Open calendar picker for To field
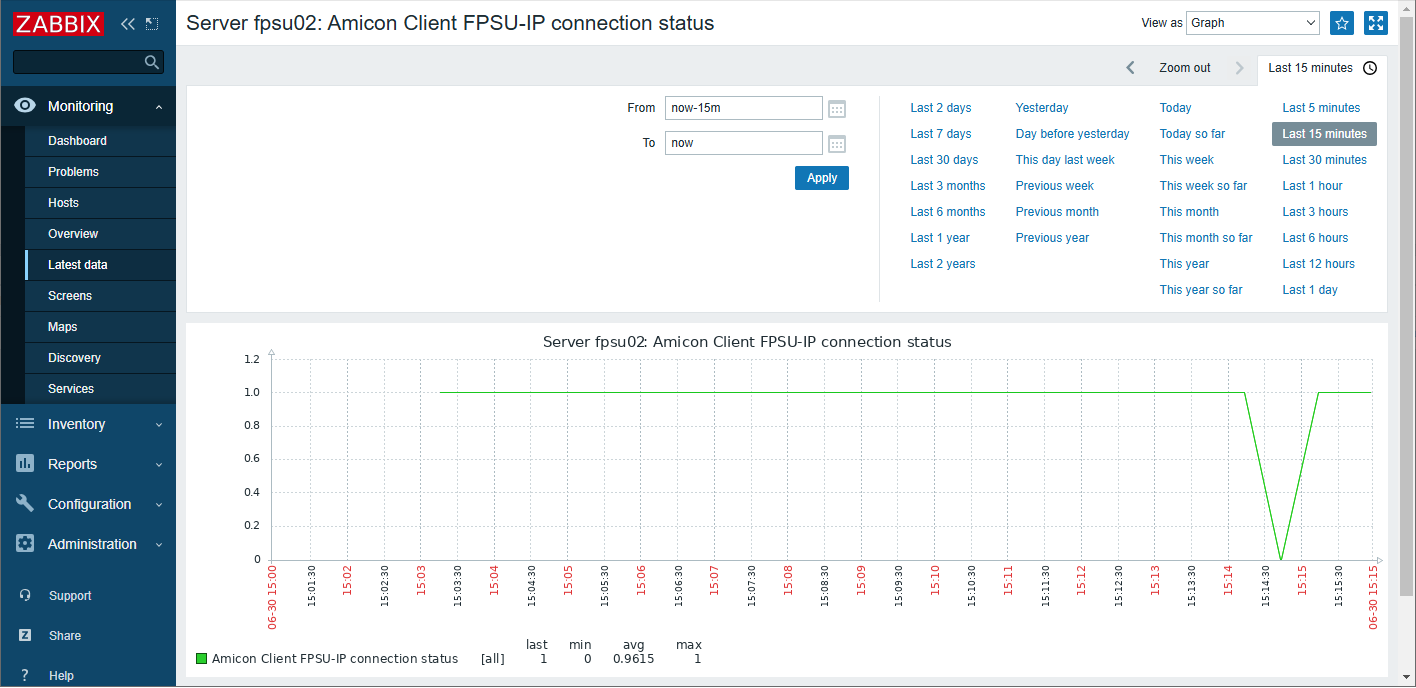The width and height of the screenshot is (1416, 688). 837,143
